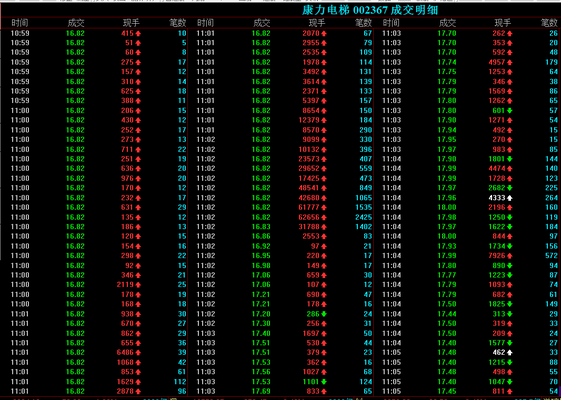The image size is (561, 400).
Task: Select the trade count 849
Action: click(366, 188)
